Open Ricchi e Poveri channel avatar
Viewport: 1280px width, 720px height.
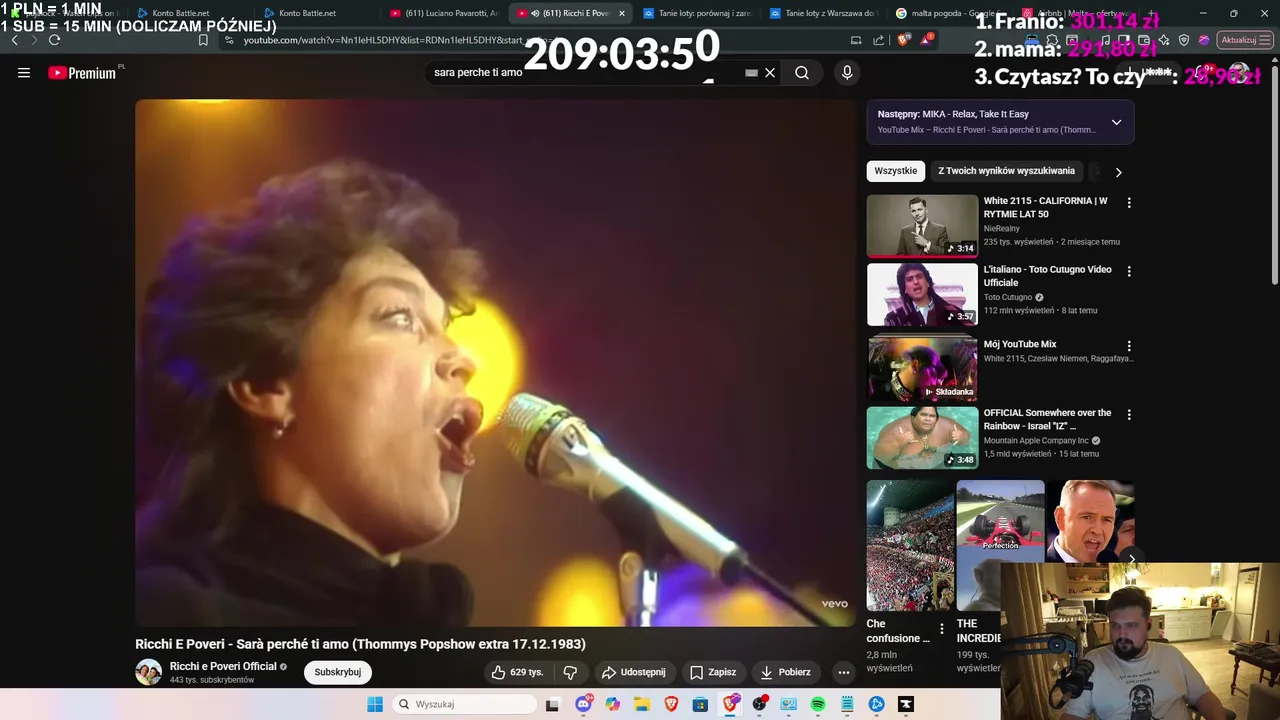(148, 672)
